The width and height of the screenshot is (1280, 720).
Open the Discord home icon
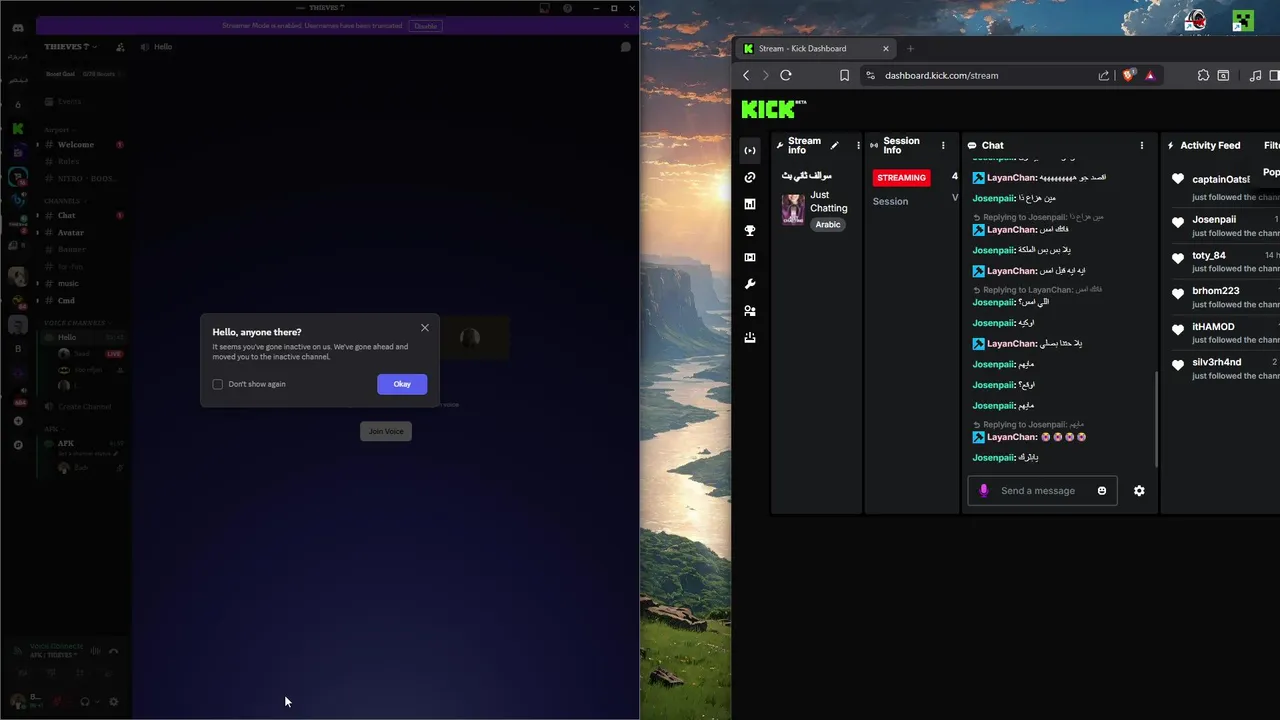(x=18, y=27)
